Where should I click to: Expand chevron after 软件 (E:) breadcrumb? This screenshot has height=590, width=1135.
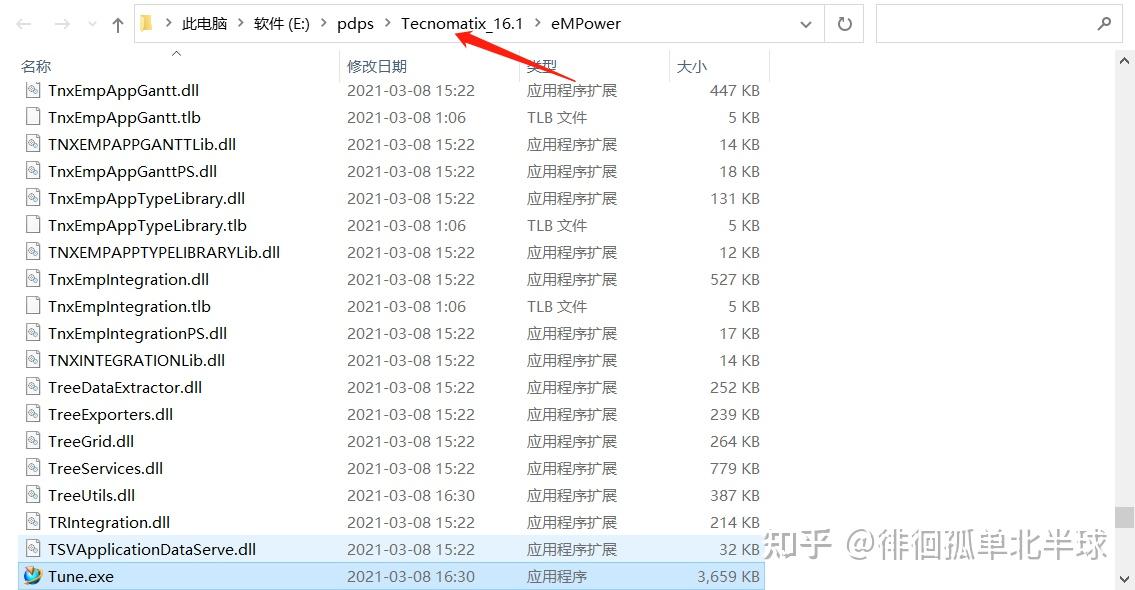[x=324, y=24]
